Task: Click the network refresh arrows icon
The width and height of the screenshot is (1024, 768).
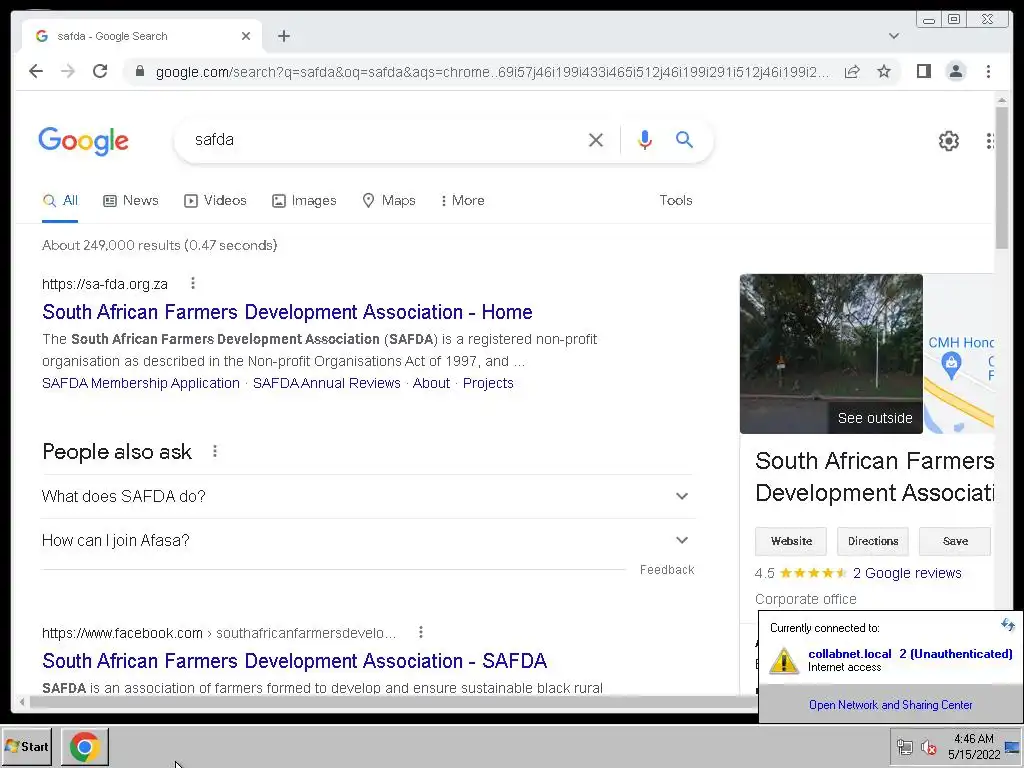Action: click(x=1007, y=625)
